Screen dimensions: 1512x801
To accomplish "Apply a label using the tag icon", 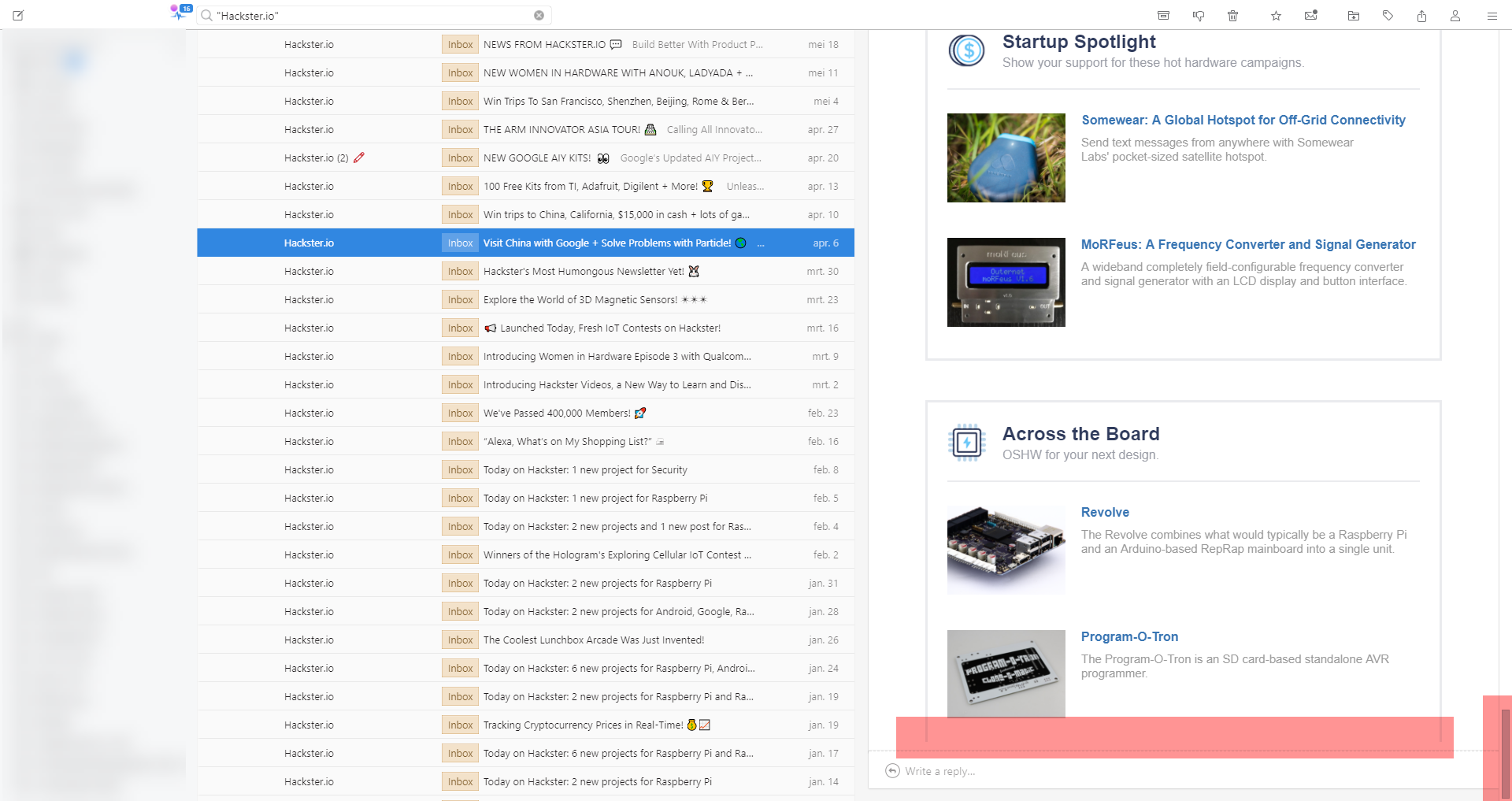I will pos(1388,15).
